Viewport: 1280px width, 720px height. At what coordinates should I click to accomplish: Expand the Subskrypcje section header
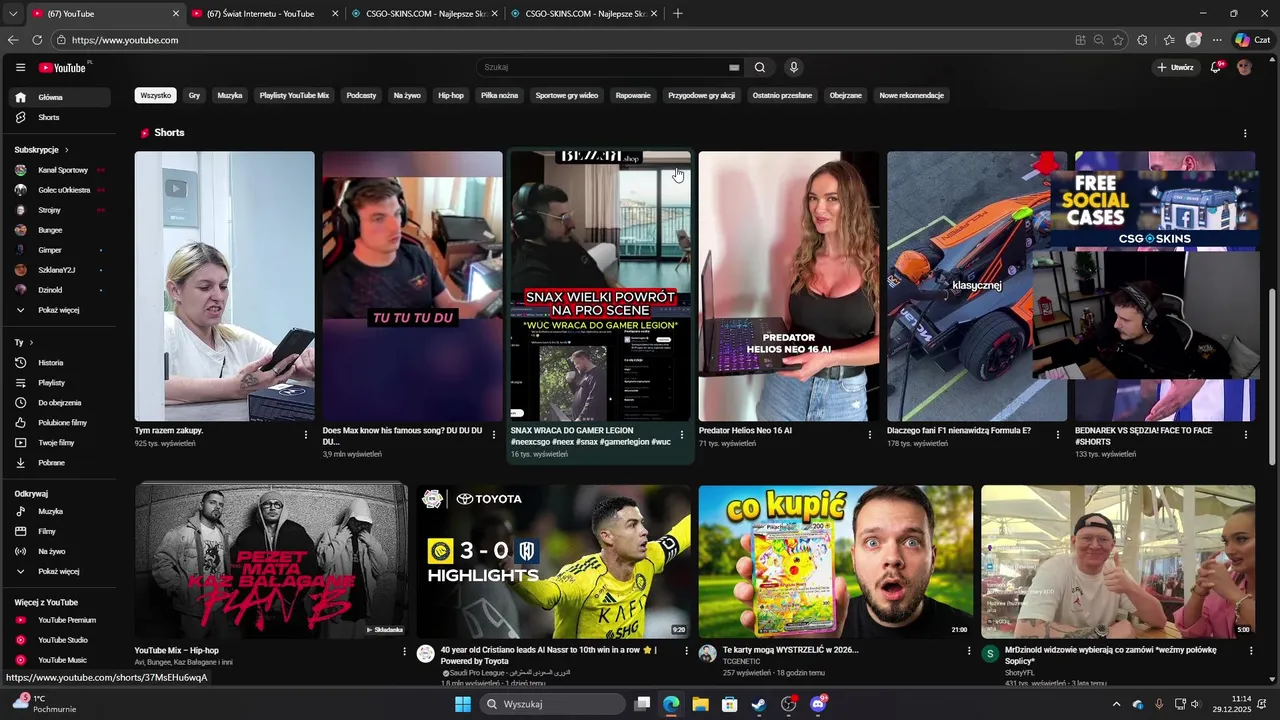pos(41,150)
